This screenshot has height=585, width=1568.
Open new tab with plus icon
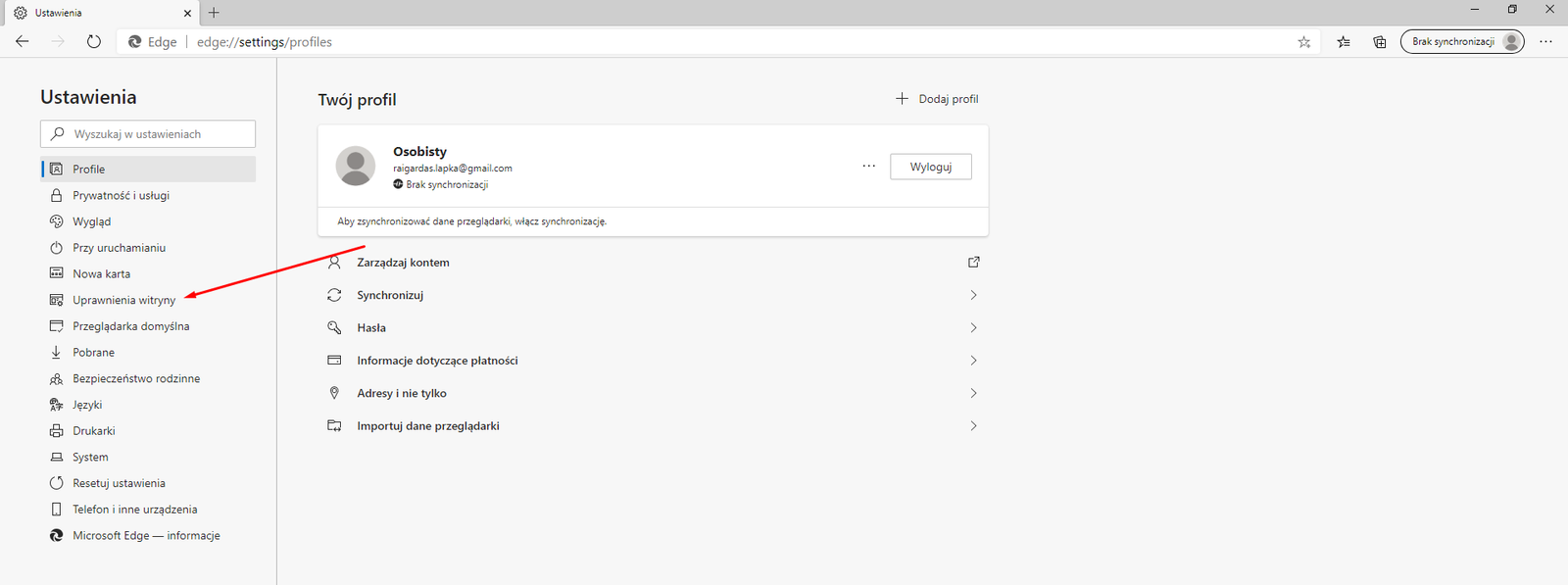pos(214,13)
